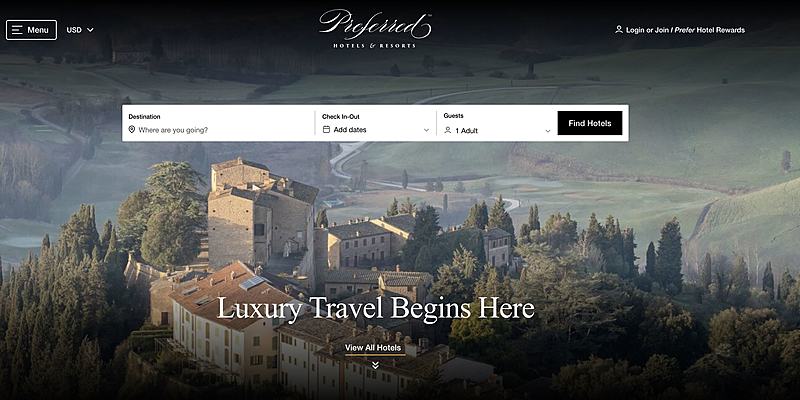Click the person icon beside 1 Adult

(448, 131)
